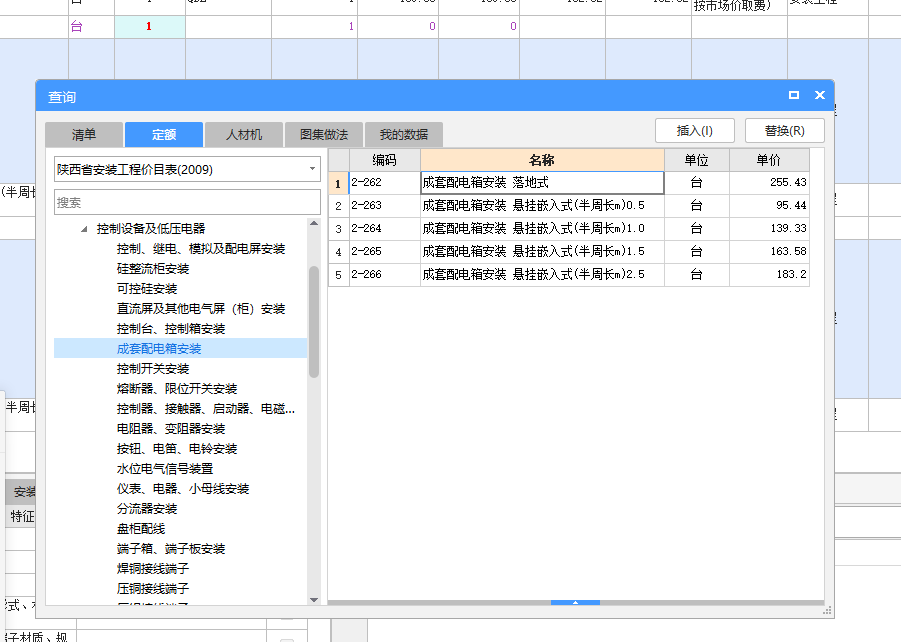Screen dimensions: 901x642
Task: Select 水位电气信号装置 tree item
Action: pos(165,469)
